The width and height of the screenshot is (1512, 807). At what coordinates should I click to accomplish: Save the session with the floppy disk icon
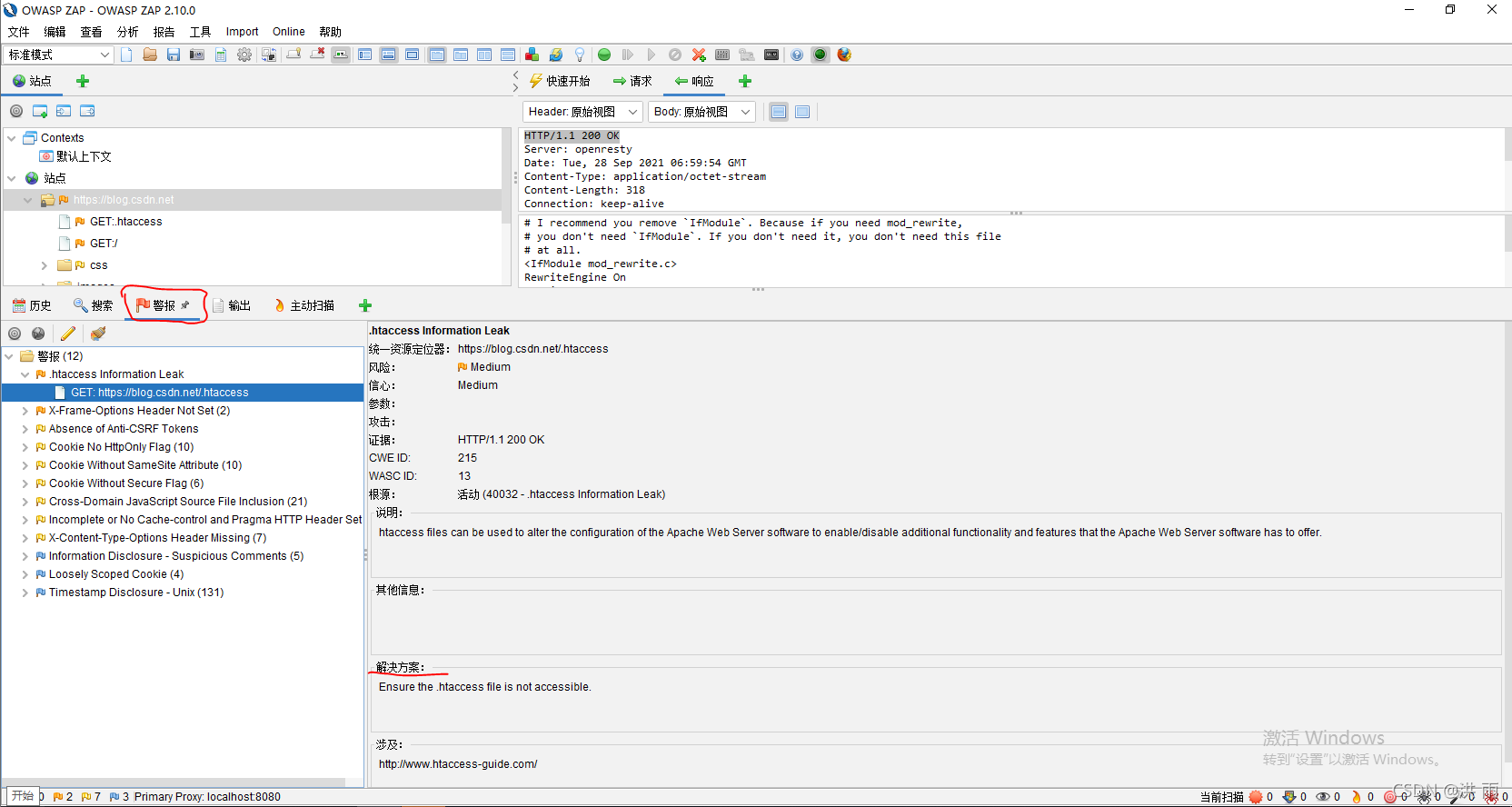(x=174, y=55)
